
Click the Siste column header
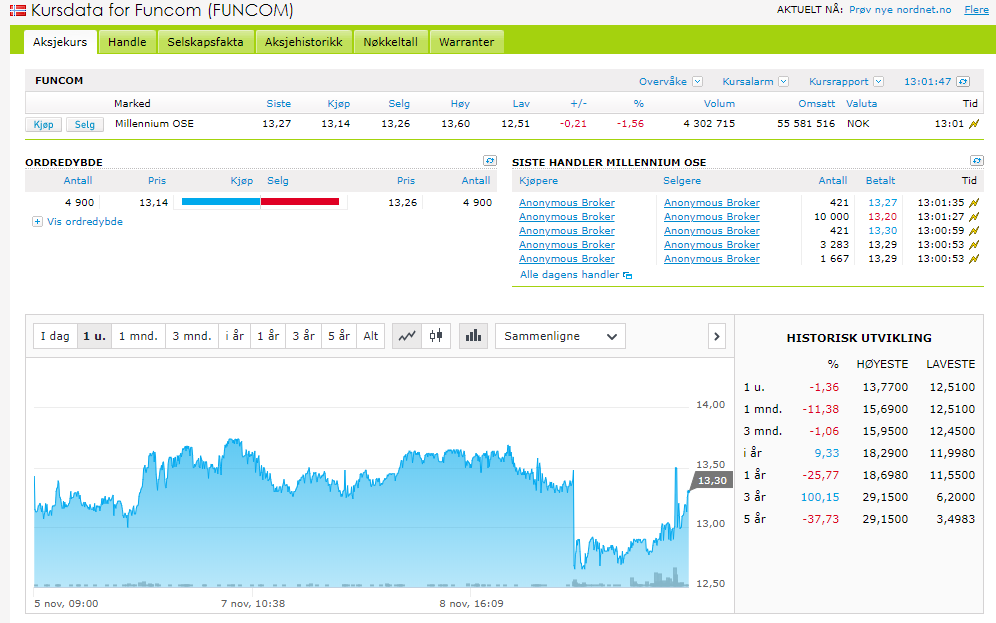279,104
